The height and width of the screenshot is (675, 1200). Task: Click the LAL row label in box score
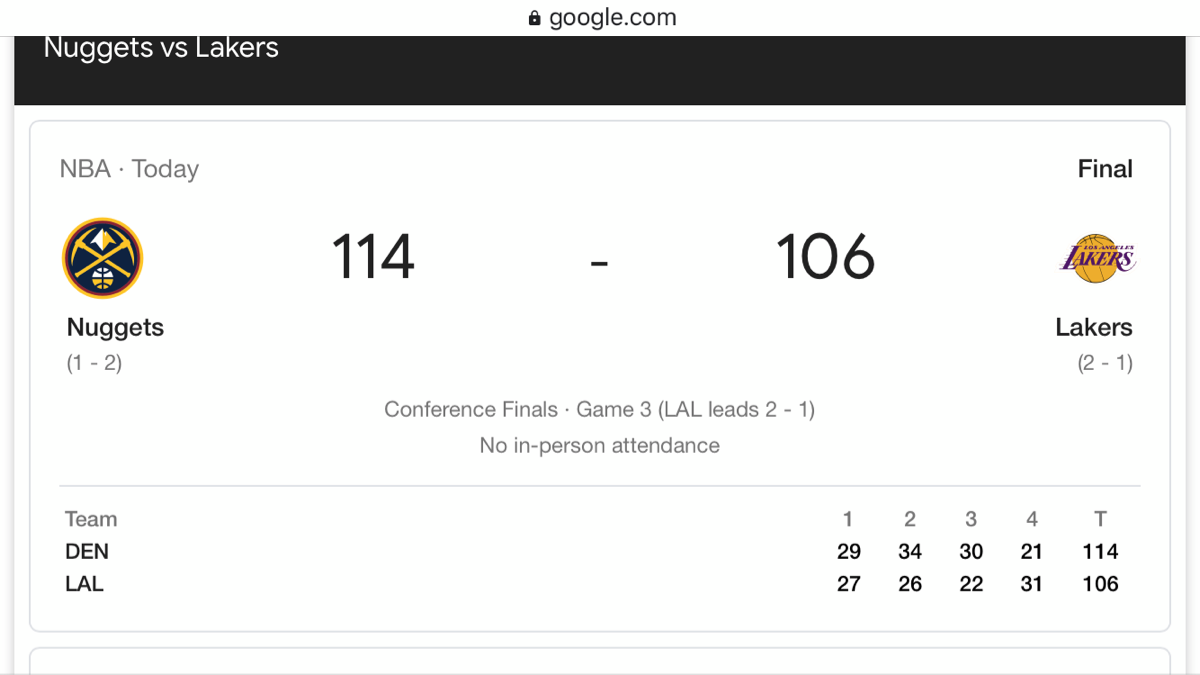coord(84,584)
